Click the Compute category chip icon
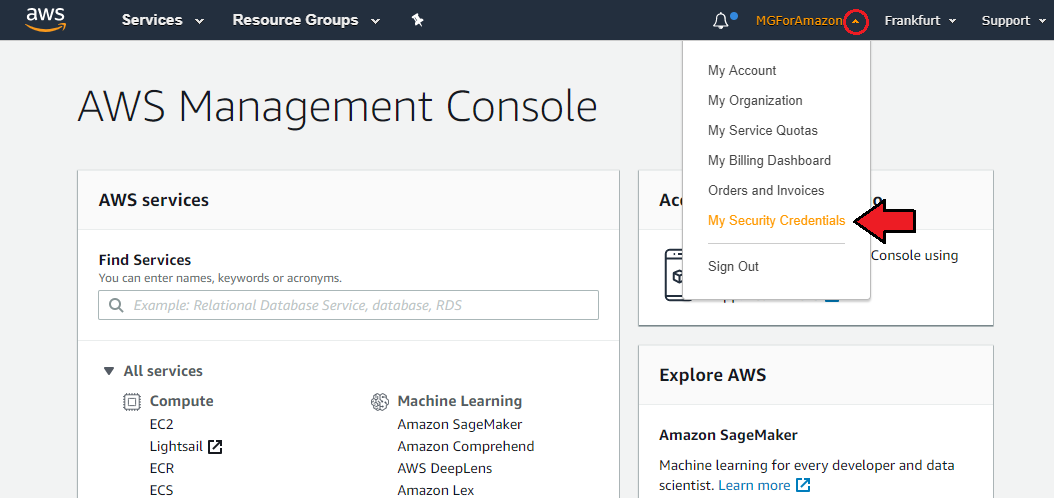The height and width of the screenshot is (498, 1054). tap(132, 402)
